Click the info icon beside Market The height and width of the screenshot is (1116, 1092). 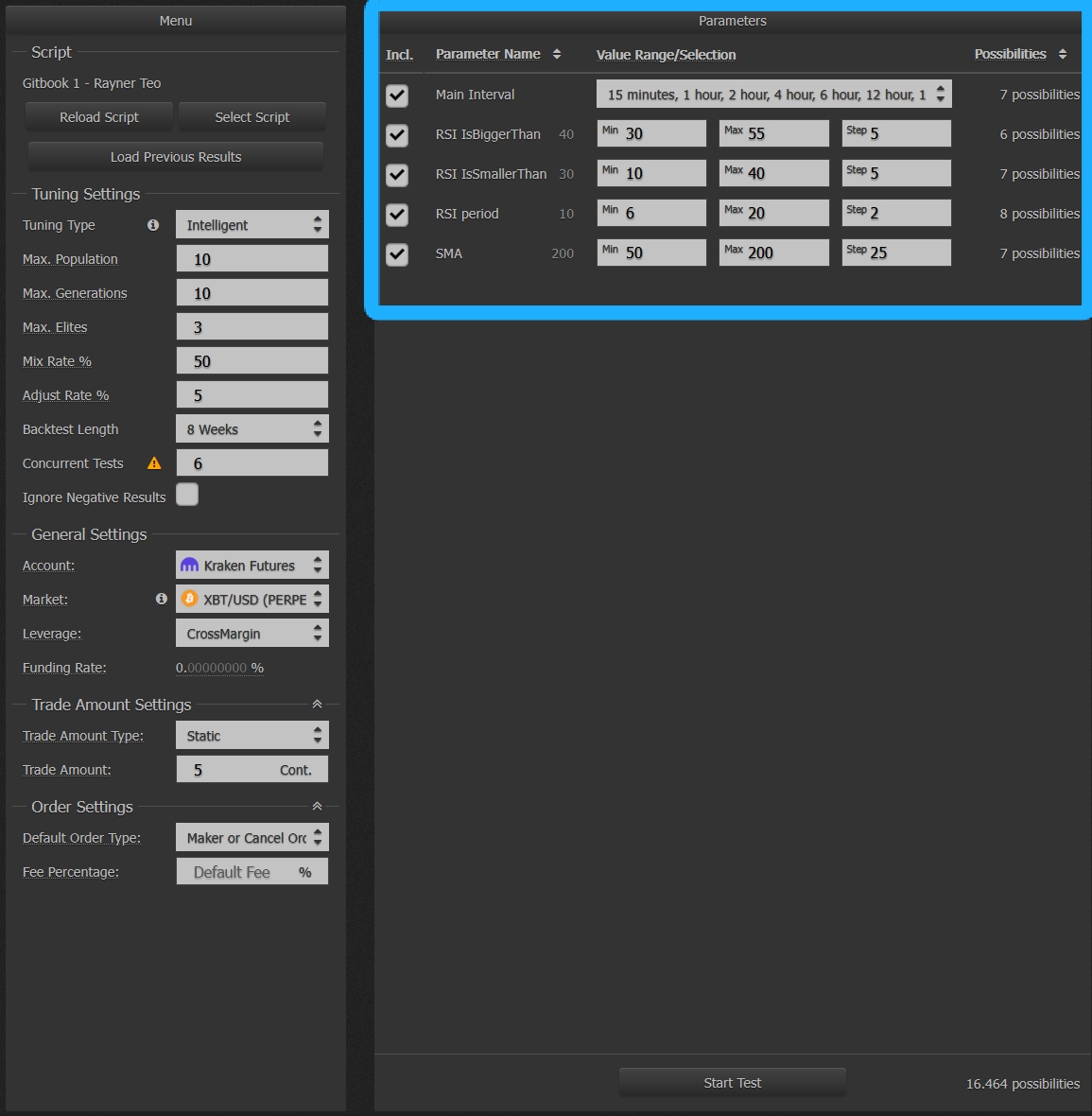[x=162, y=599]
